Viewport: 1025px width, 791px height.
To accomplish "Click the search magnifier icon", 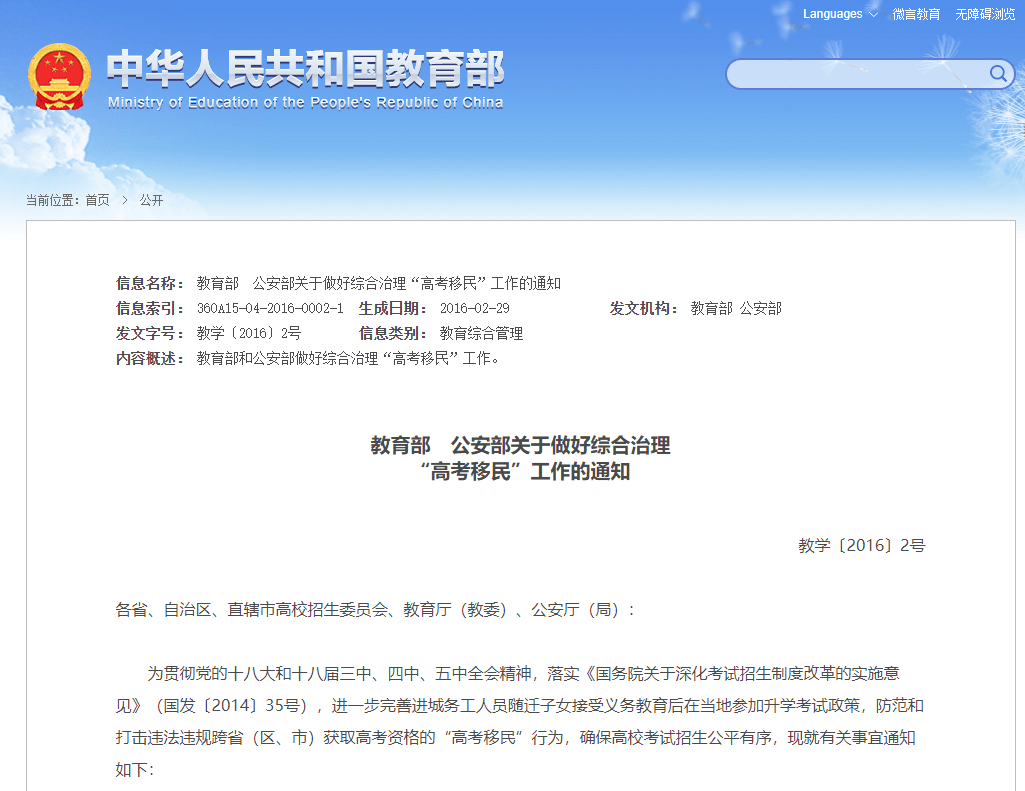I will (x=996, y=73).
